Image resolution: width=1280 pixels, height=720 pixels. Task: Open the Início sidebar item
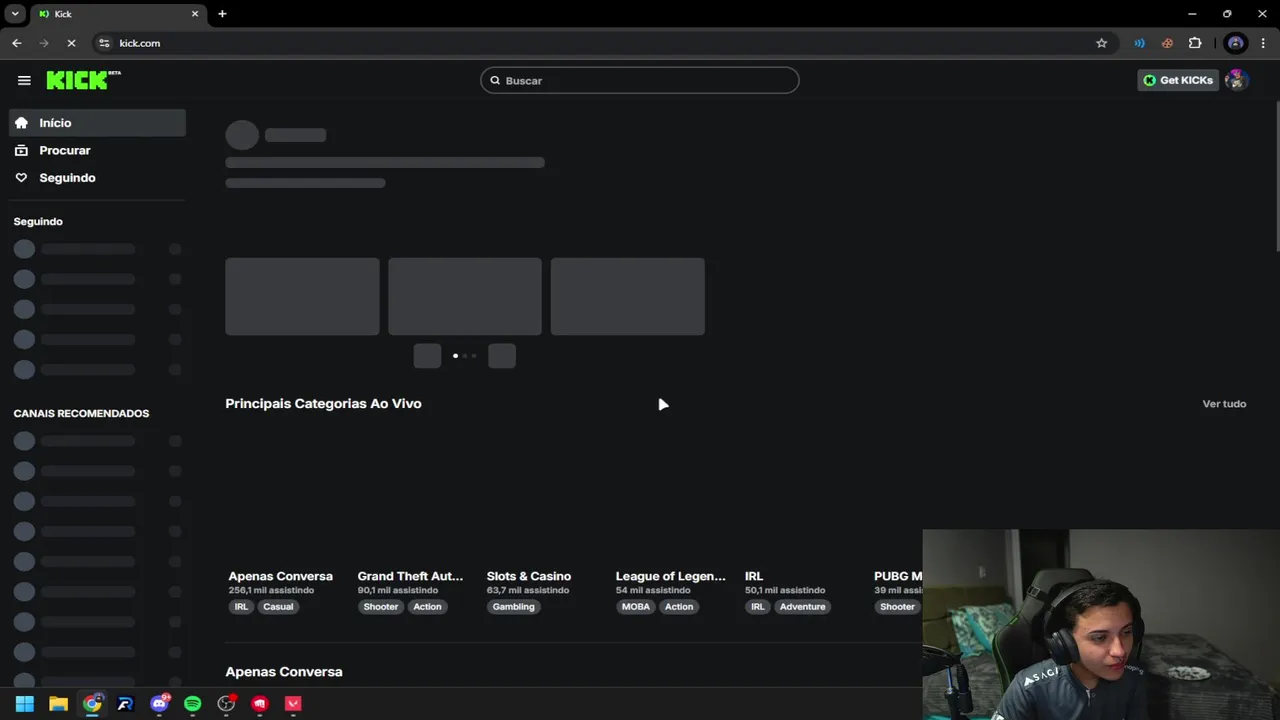97,123
